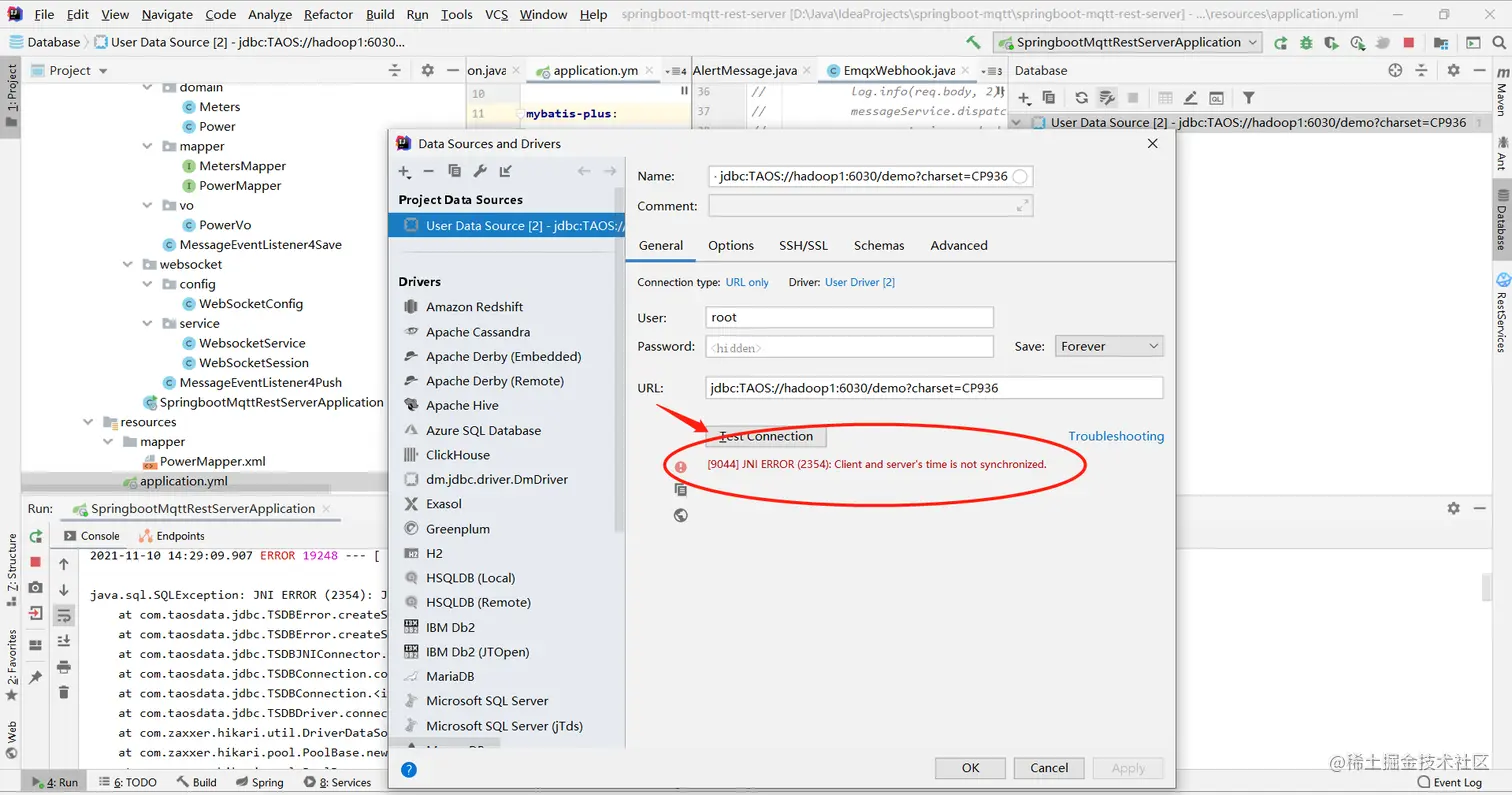Open the query console icon in Database panel

click(x=1216, y=98)
